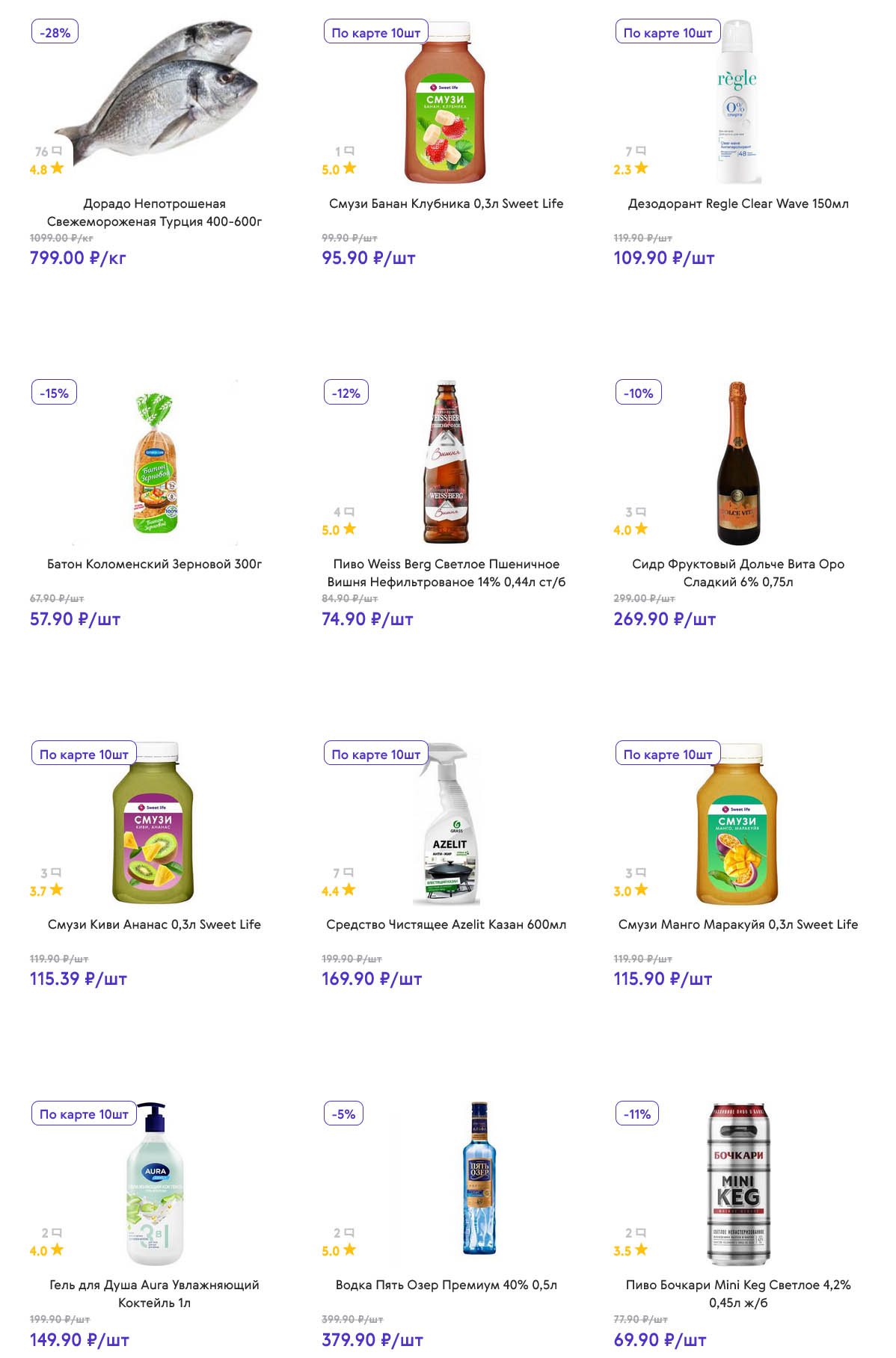896x1358 pixels.
Task: Click the -28% discount badge on Дорадо
Action: point(55,32)
